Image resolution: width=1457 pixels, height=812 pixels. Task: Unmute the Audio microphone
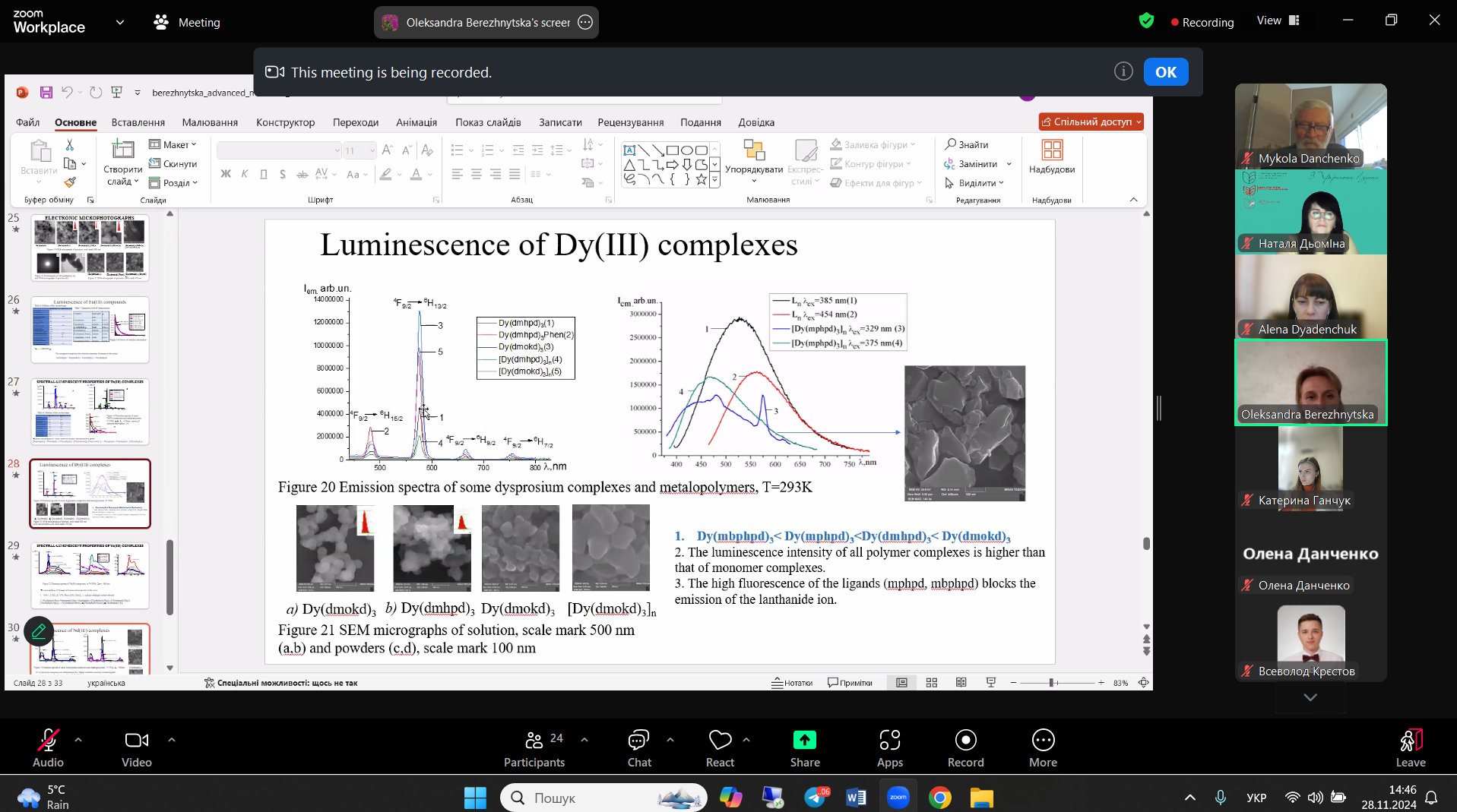48,741
